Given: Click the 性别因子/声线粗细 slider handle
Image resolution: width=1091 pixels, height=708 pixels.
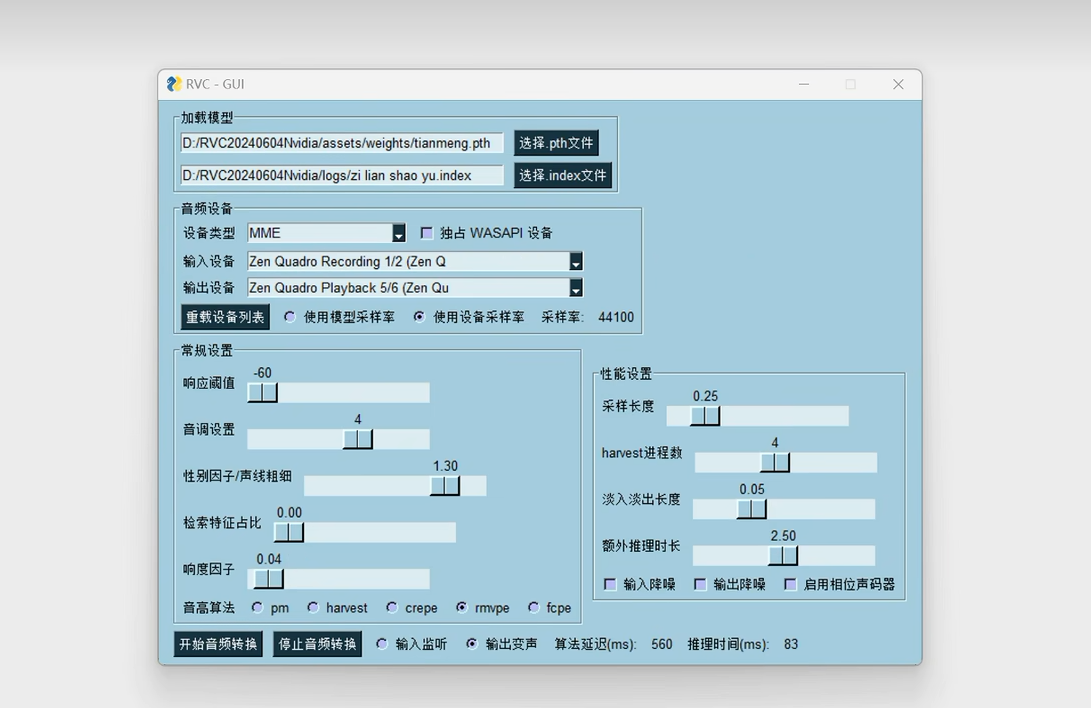Looking at the screenshot, I should click(x=445, y=486).
